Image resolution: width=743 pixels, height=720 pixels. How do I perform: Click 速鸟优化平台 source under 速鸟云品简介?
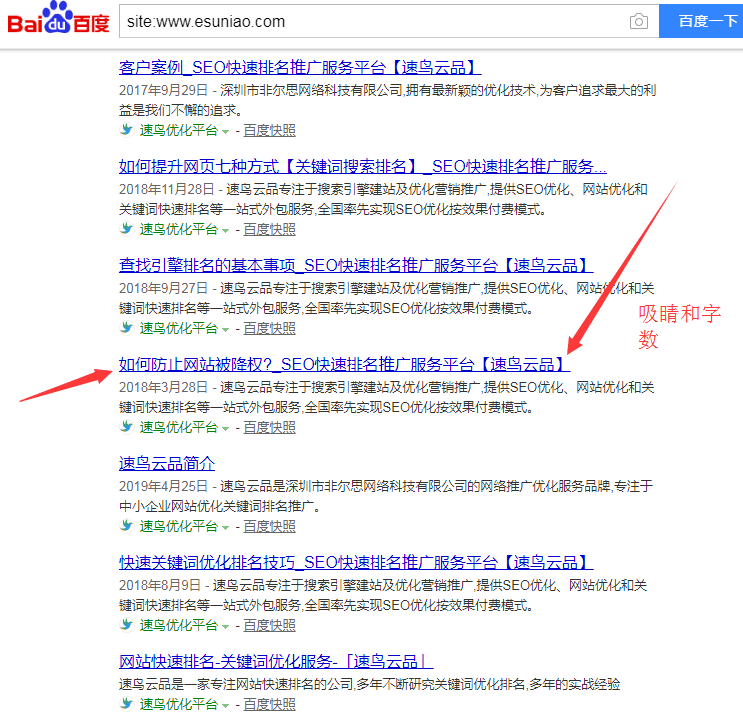click(179, 527)
